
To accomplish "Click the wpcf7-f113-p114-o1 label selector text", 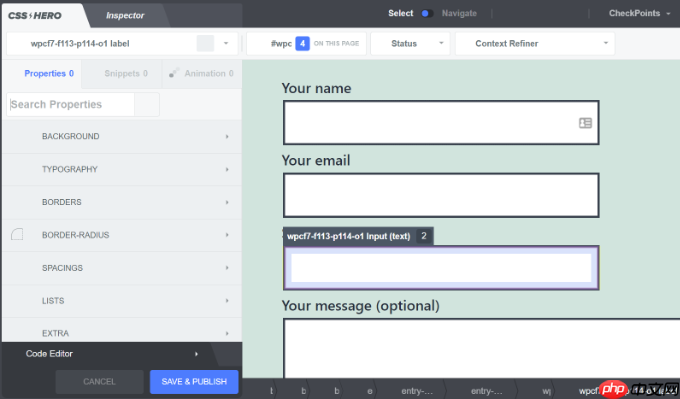I will coord(80,43).
